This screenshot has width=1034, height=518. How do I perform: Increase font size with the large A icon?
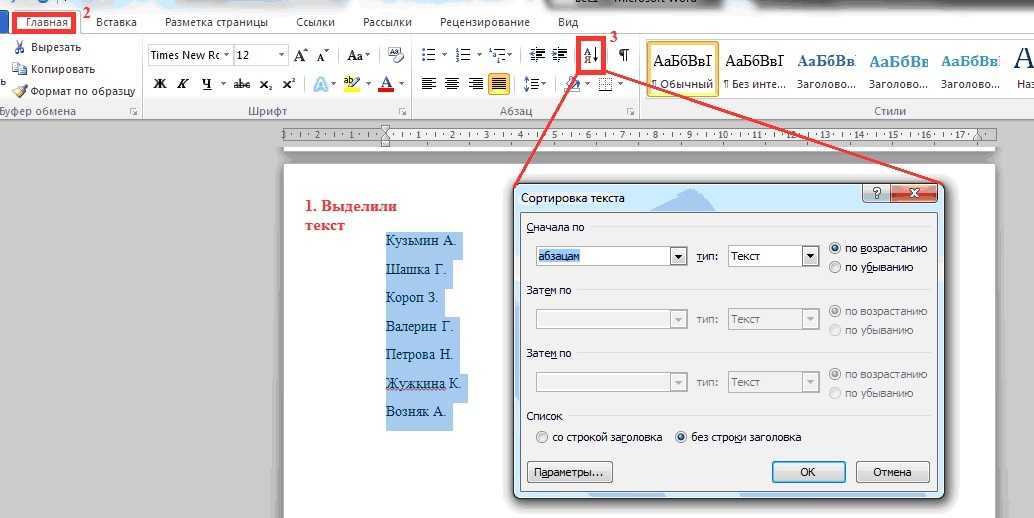(x=301, y=55)
